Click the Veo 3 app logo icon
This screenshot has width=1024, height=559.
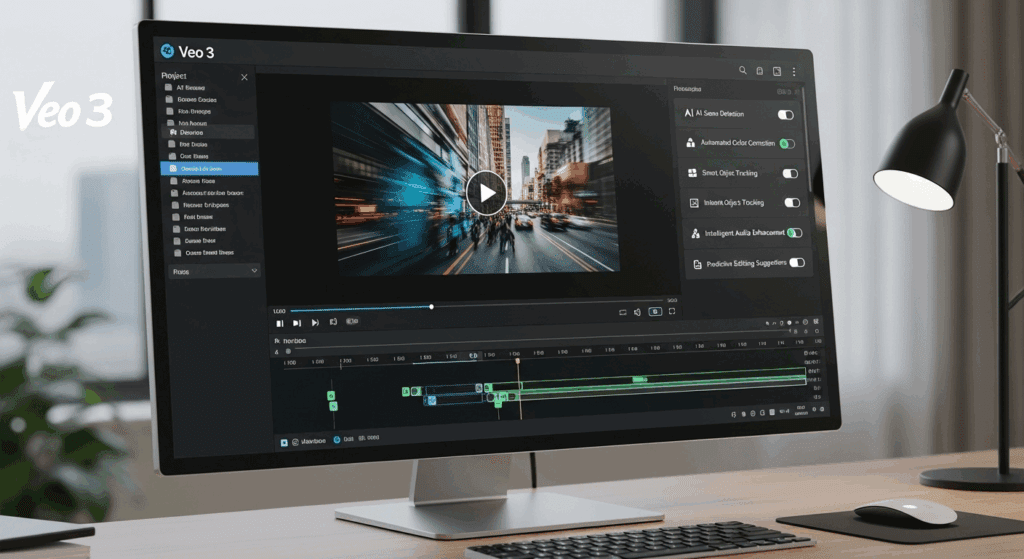167,51
